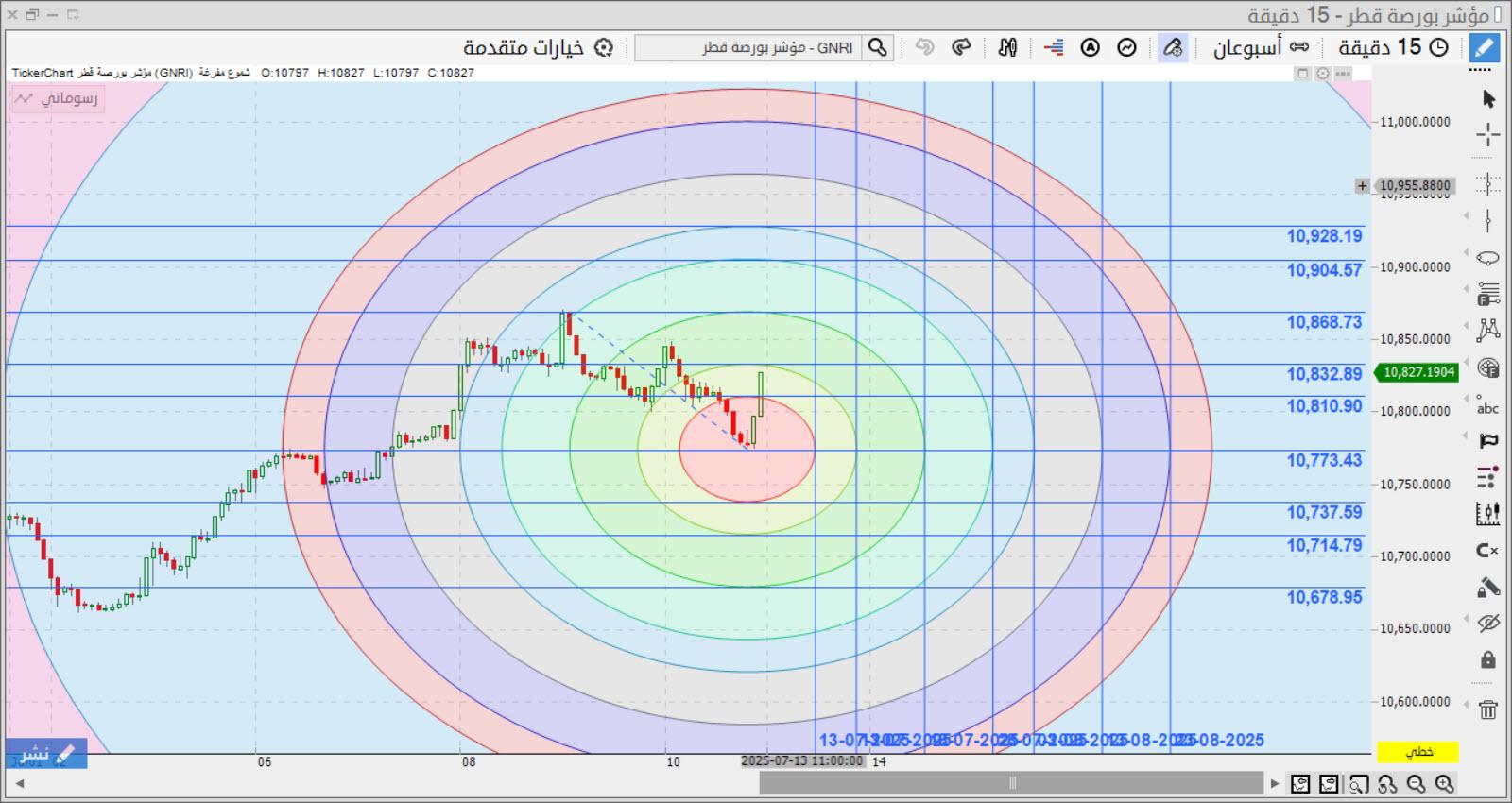
Task: Open the pane three-dots menu
Action: point(1342,73)
